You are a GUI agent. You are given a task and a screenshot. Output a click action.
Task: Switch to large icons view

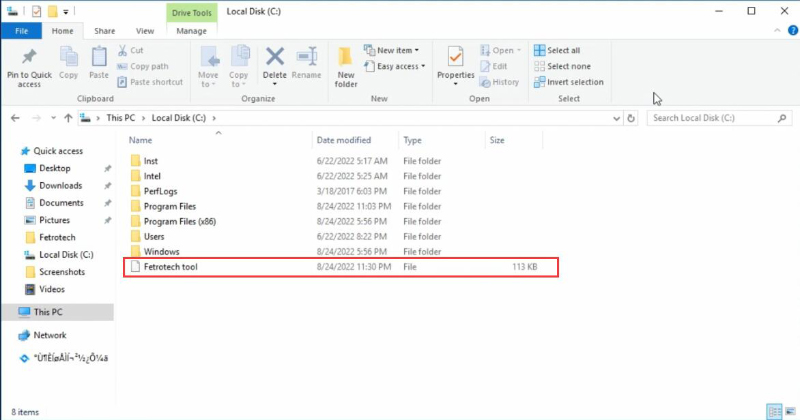tap(790, 411)
